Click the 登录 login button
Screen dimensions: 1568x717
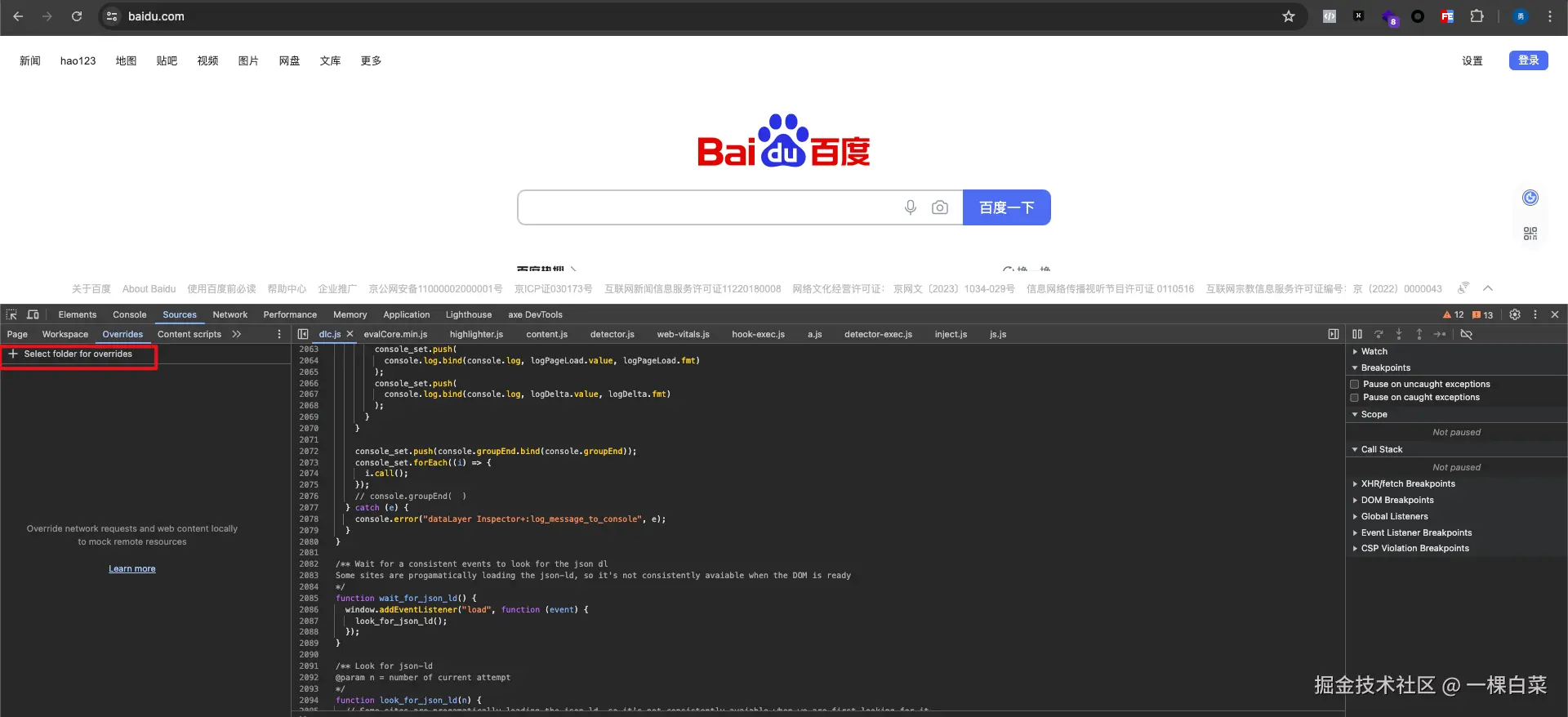point(1529,60)
